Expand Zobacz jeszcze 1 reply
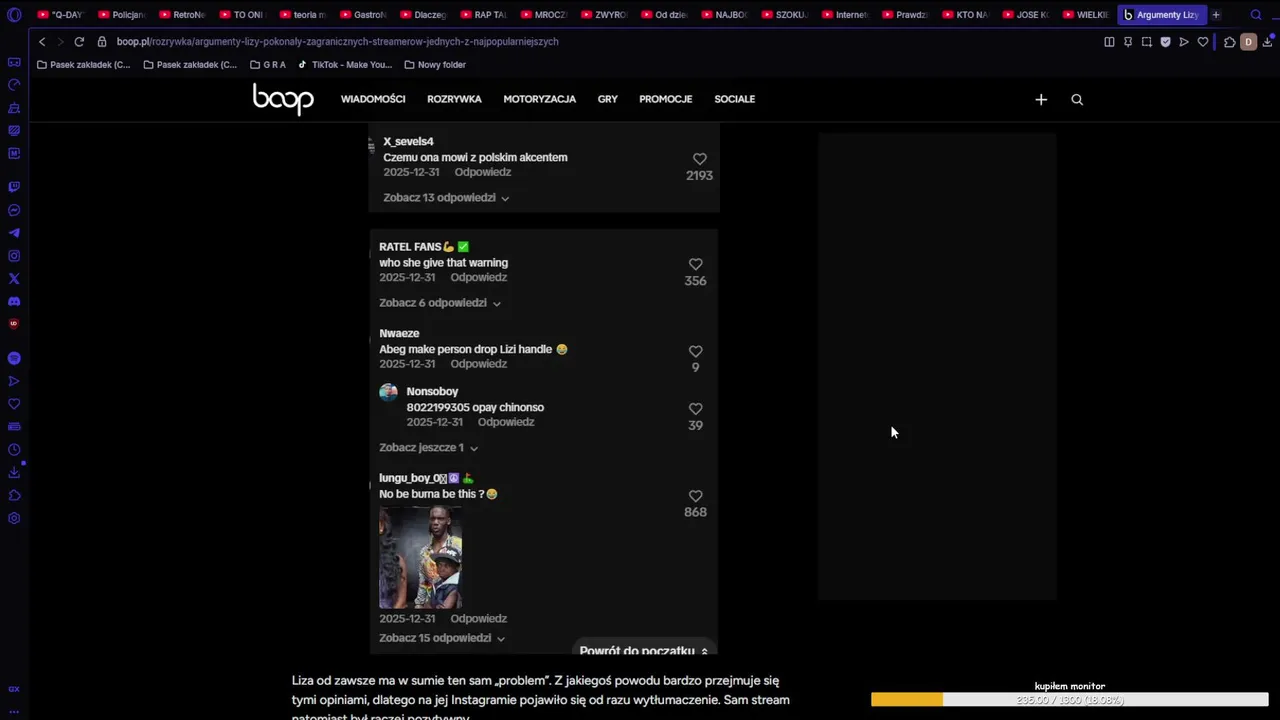1280x720 pixels. [x=428, y=448]
